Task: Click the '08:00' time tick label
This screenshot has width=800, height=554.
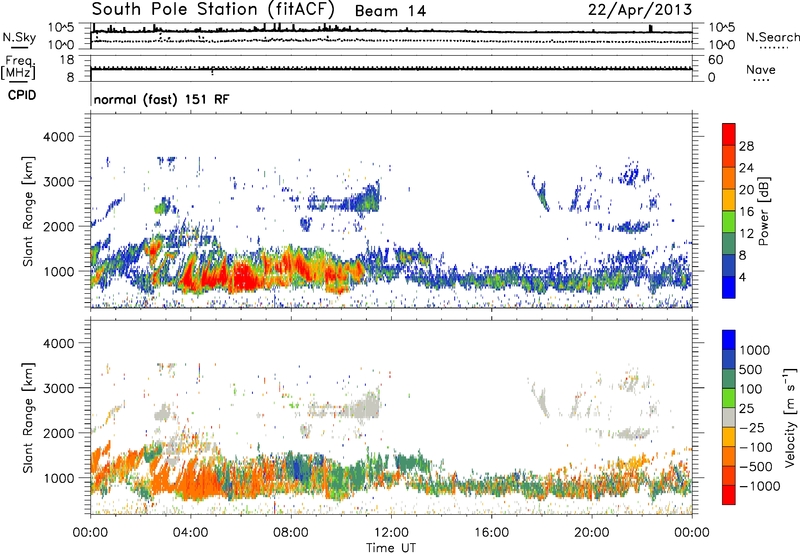Action: [291, 533]
